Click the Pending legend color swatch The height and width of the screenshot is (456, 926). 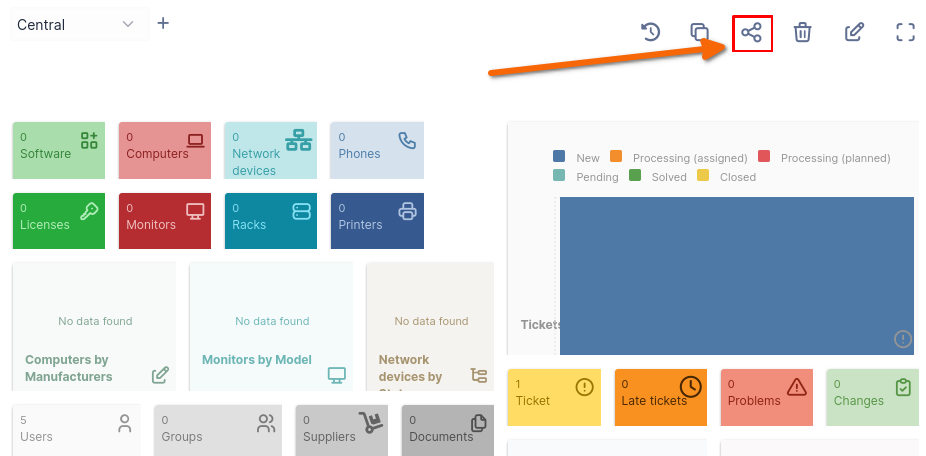[x=559, y=176]
